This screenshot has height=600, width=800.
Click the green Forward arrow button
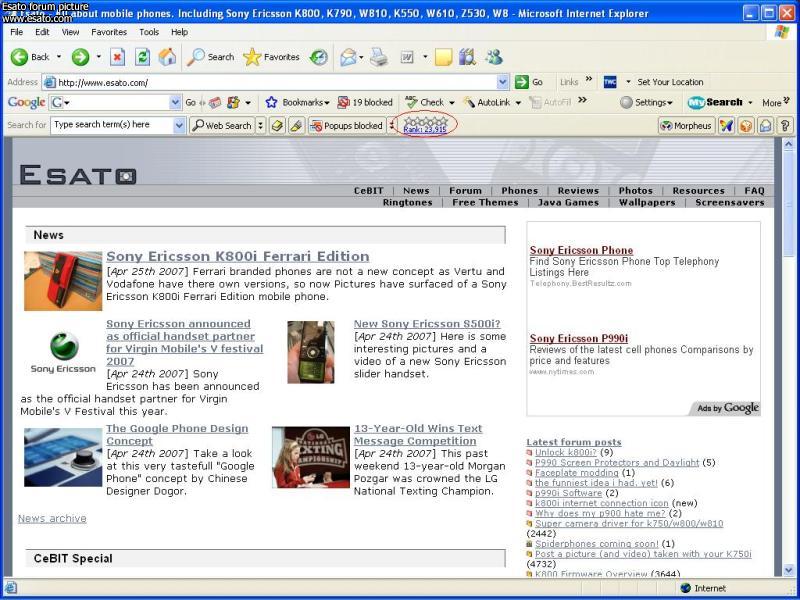point(80,57)
